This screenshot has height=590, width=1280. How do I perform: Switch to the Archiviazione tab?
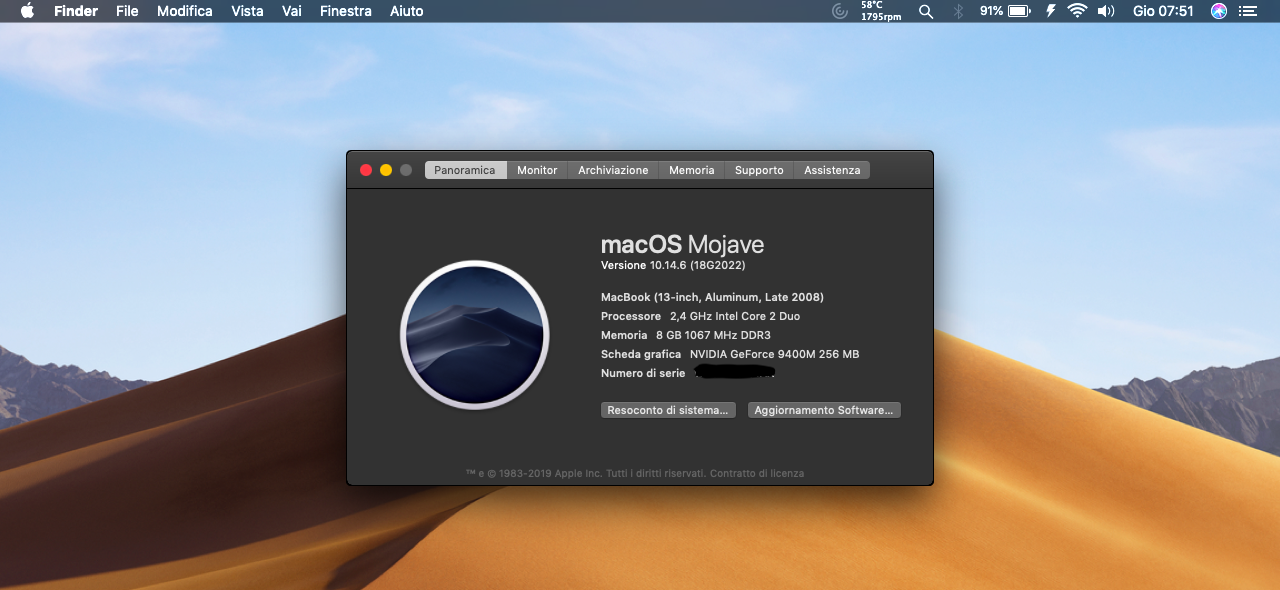point(613,170)
